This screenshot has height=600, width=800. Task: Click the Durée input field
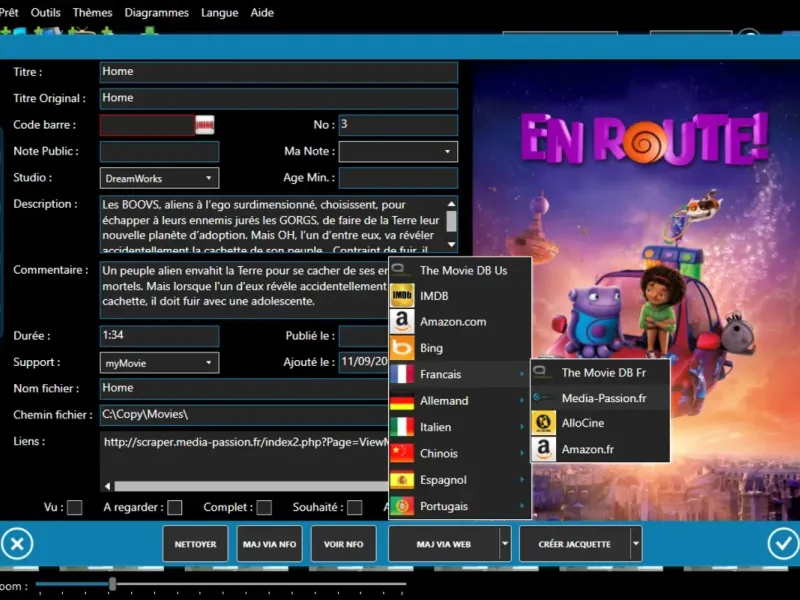[x=160, y=336]
